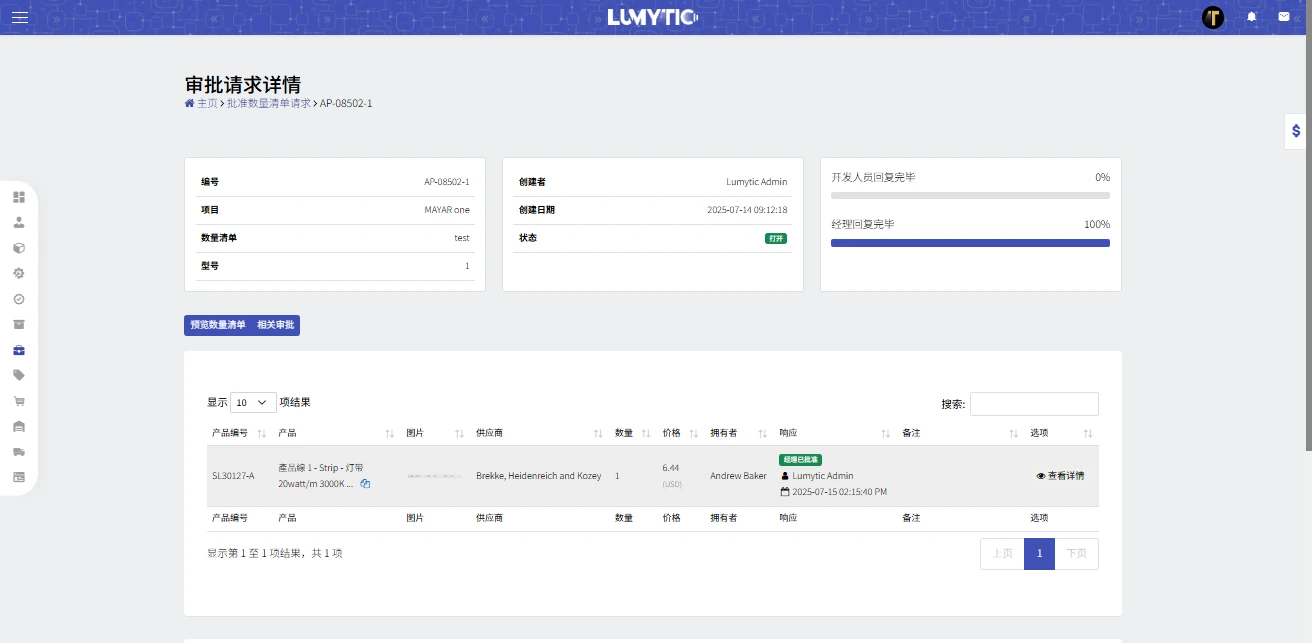Viewport: 1312px width, 643px height.
Task: Expand the results-per-page dropdown showing 10
Action: tap(253, 402)
